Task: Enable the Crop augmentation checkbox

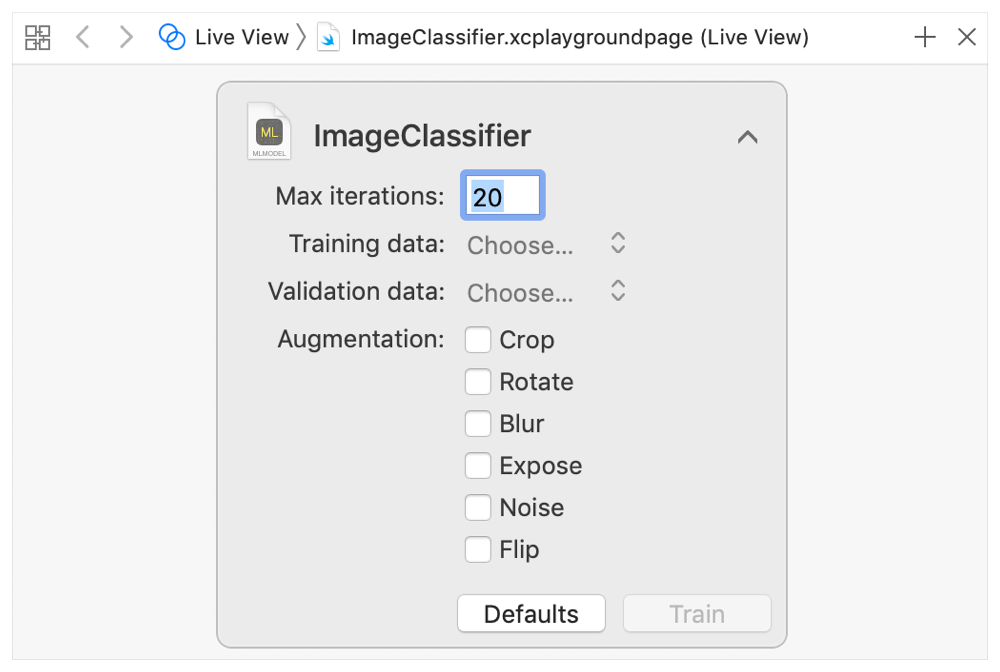Action: 478,339
